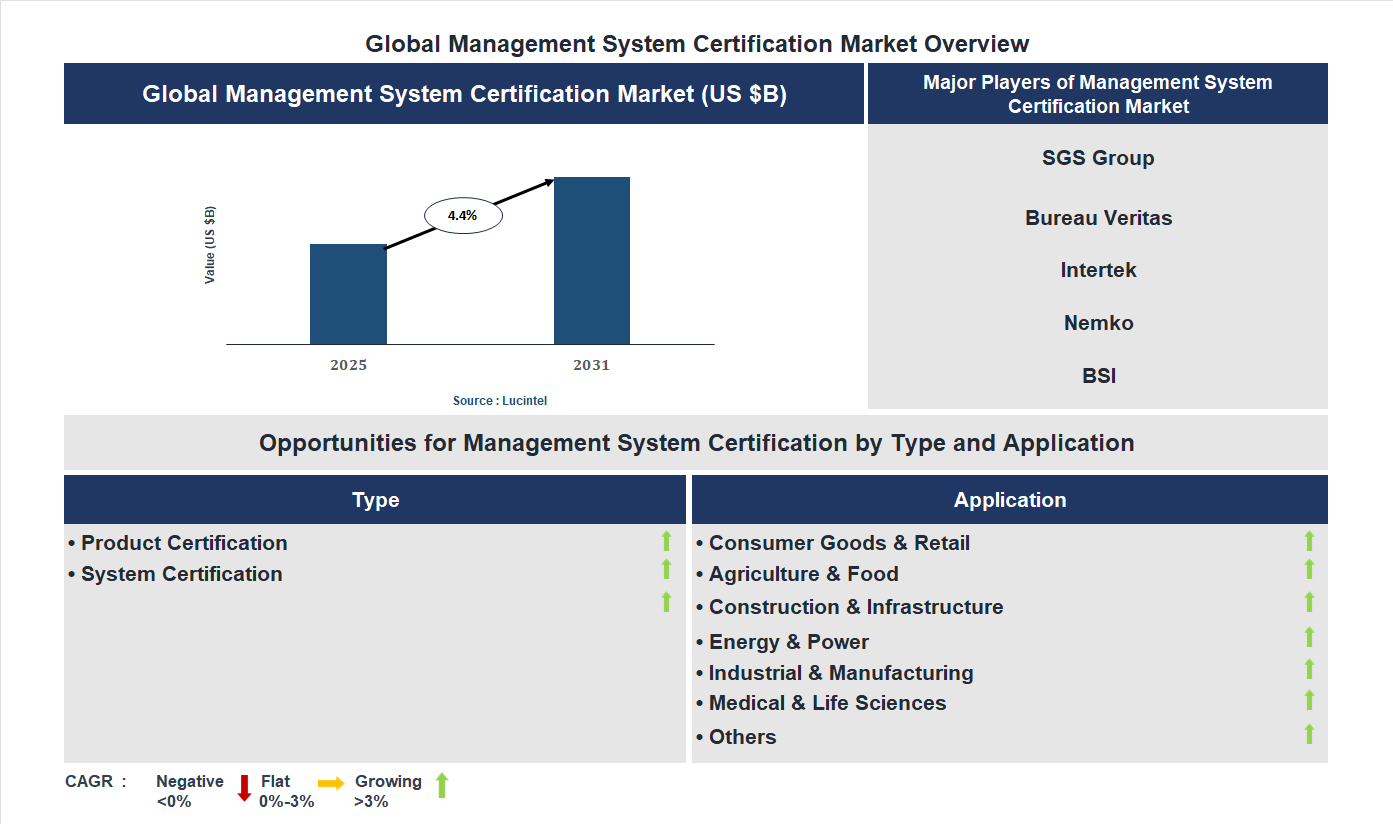Click the growth arrow beside Consumer Goods & Retail
This screenshot has height=824, width=1393.
click(1310, 540)
